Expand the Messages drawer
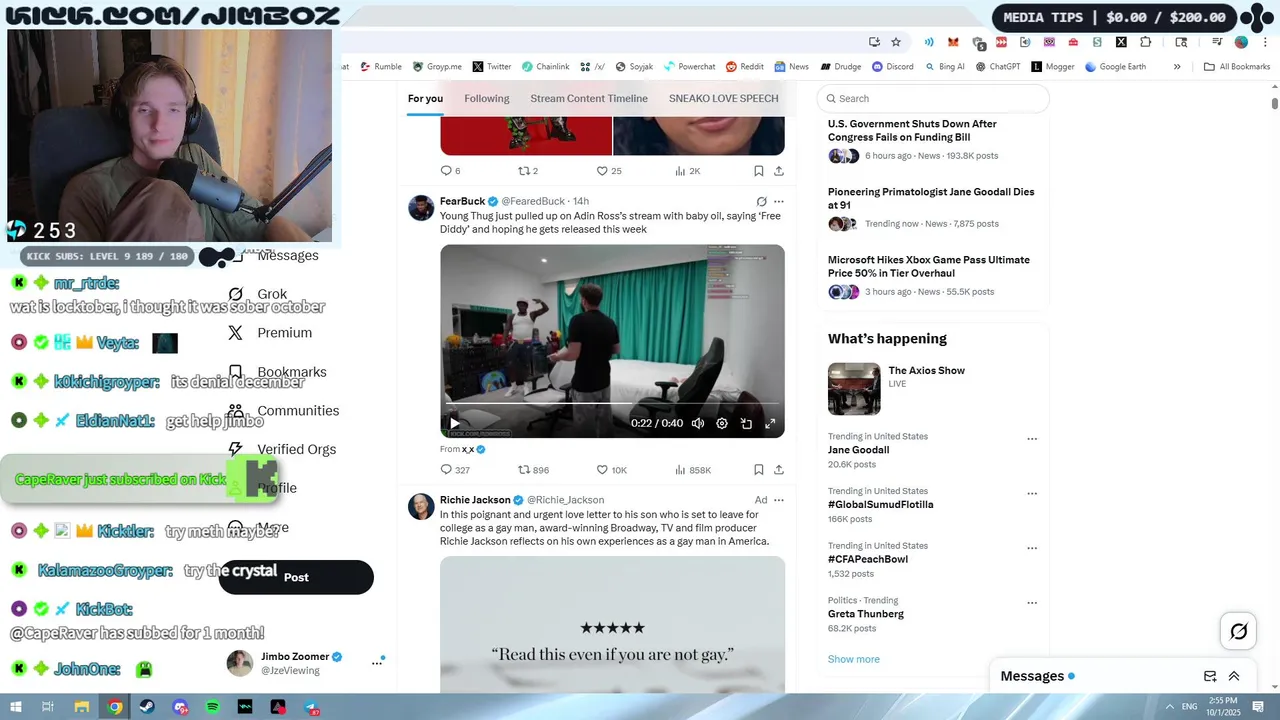Screen dimensions: 1280x720 click(1234, 676)
